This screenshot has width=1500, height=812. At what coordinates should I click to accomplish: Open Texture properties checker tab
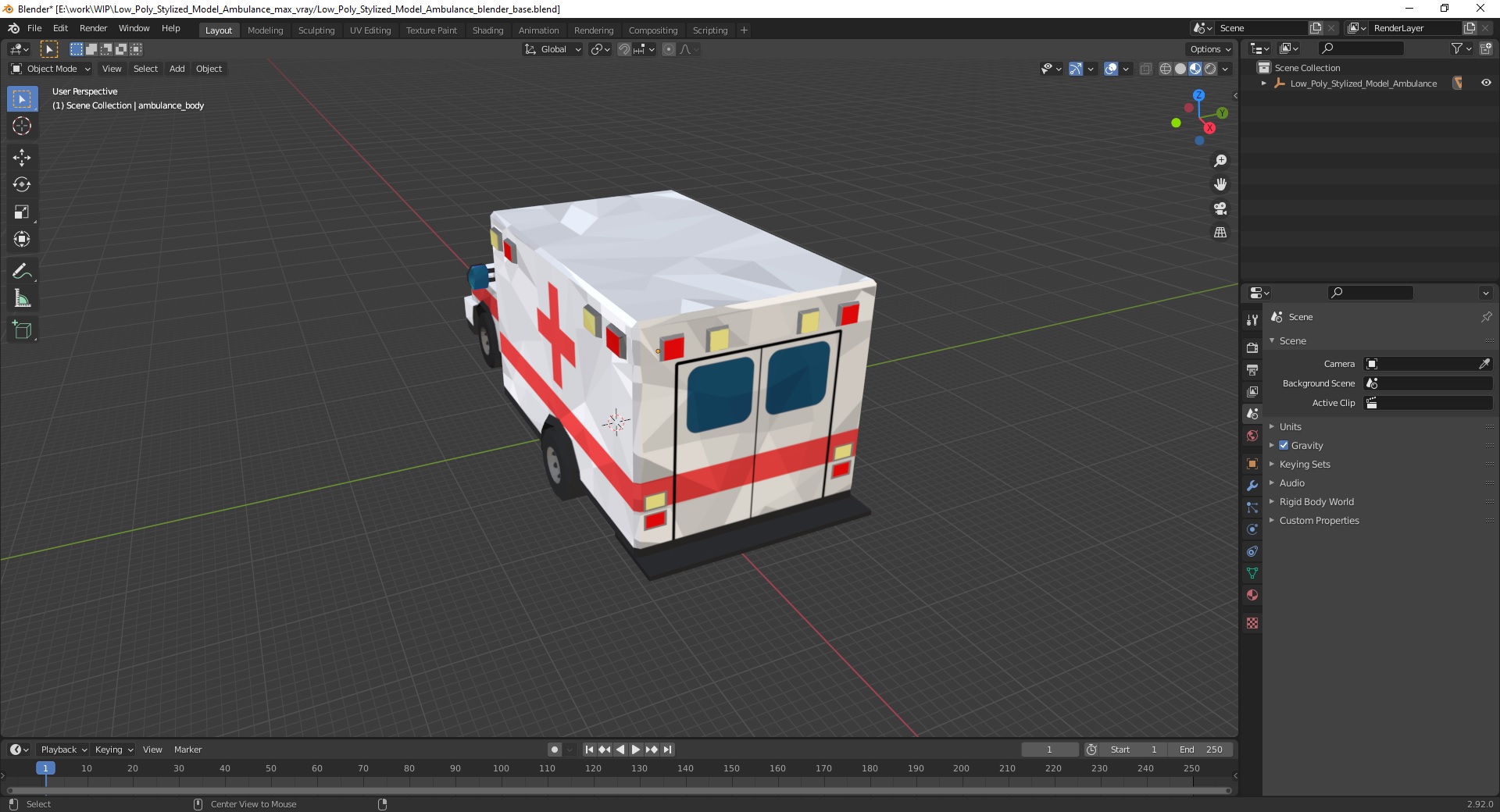[x=1252, y=623]
